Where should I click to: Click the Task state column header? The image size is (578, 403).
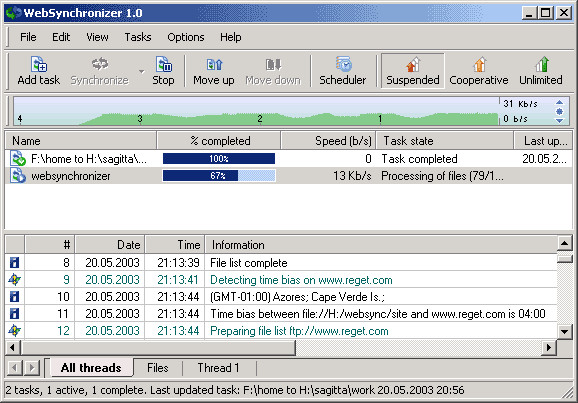click(x=445, y=141)
